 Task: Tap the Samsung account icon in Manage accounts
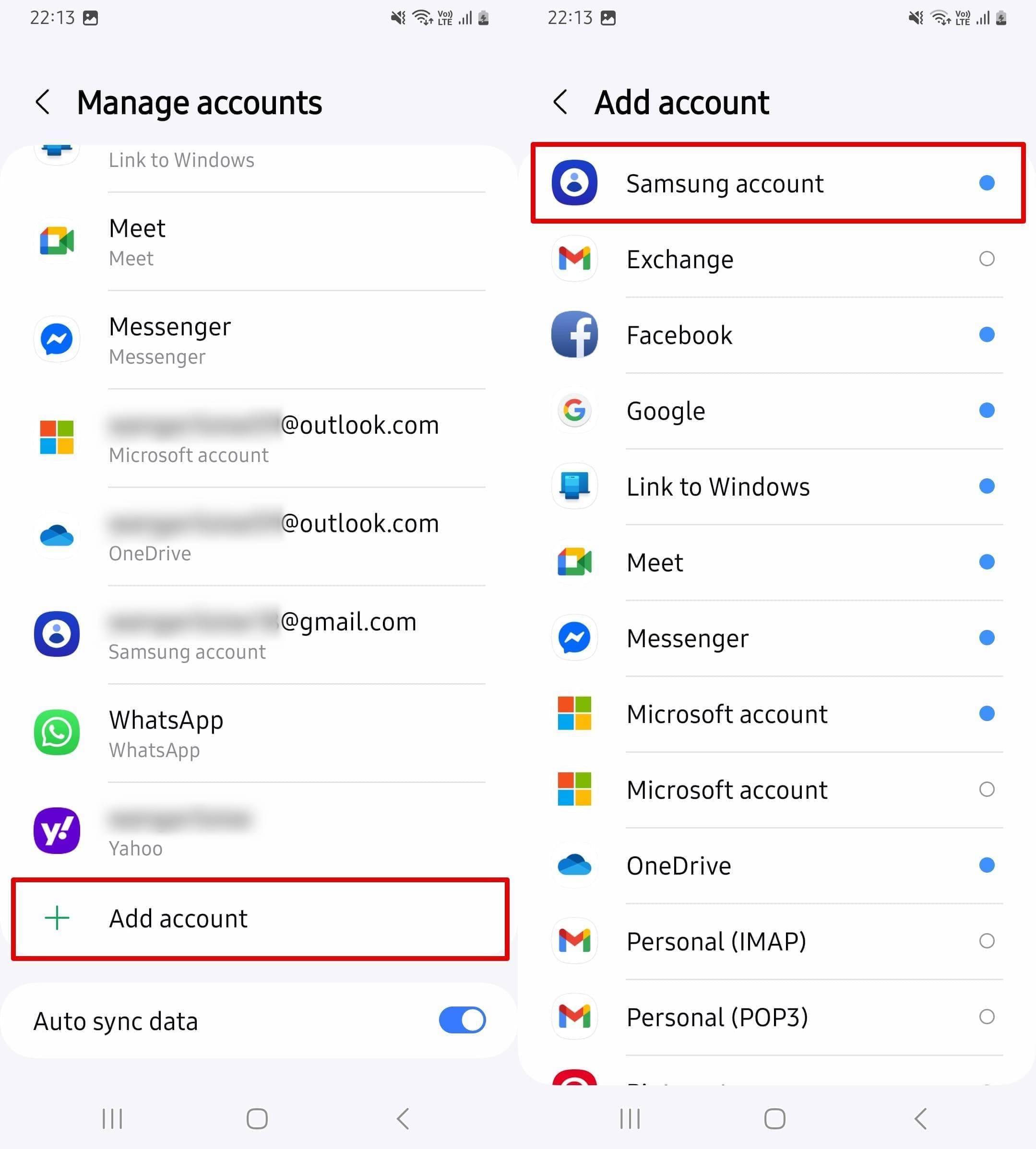tap(57, 634)
